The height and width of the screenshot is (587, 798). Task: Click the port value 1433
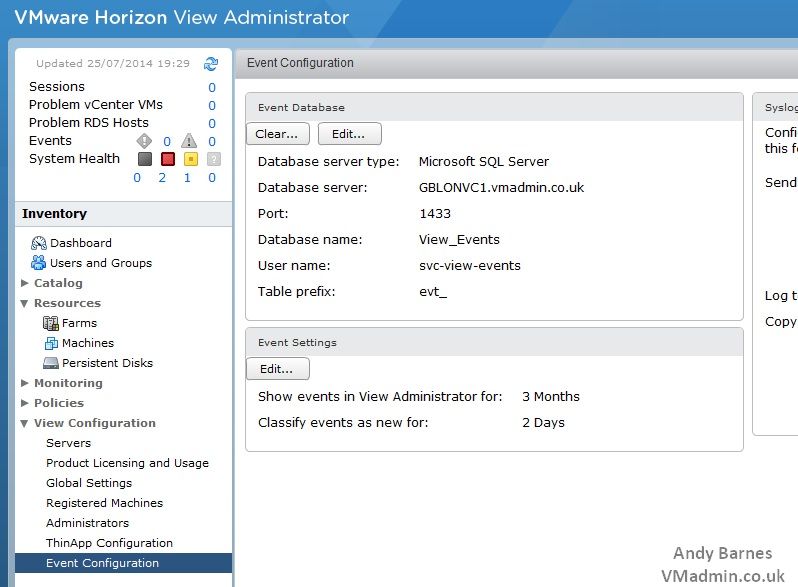[435, 213]
